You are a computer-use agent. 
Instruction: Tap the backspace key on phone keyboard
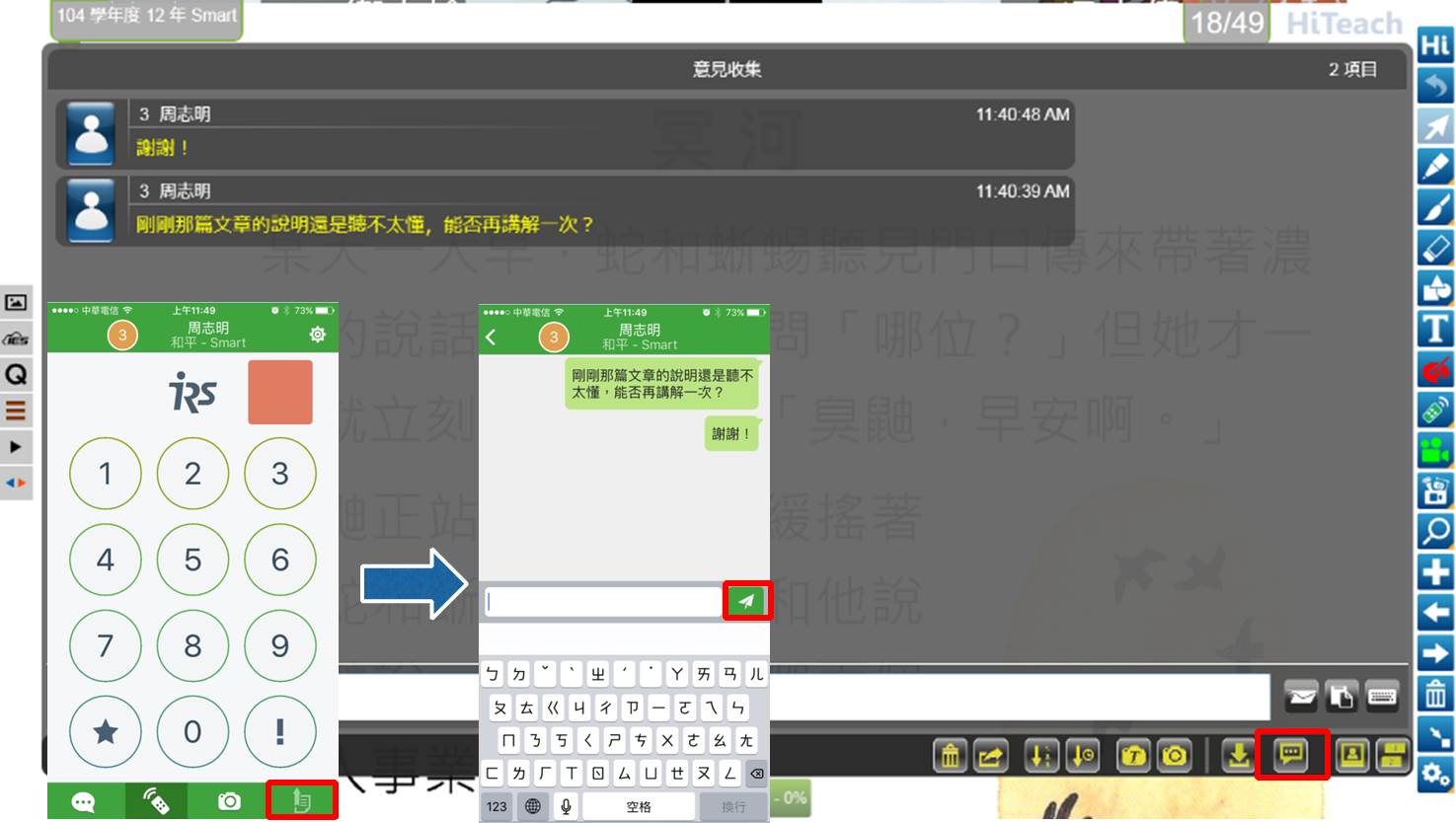click(x=756, y=774)
